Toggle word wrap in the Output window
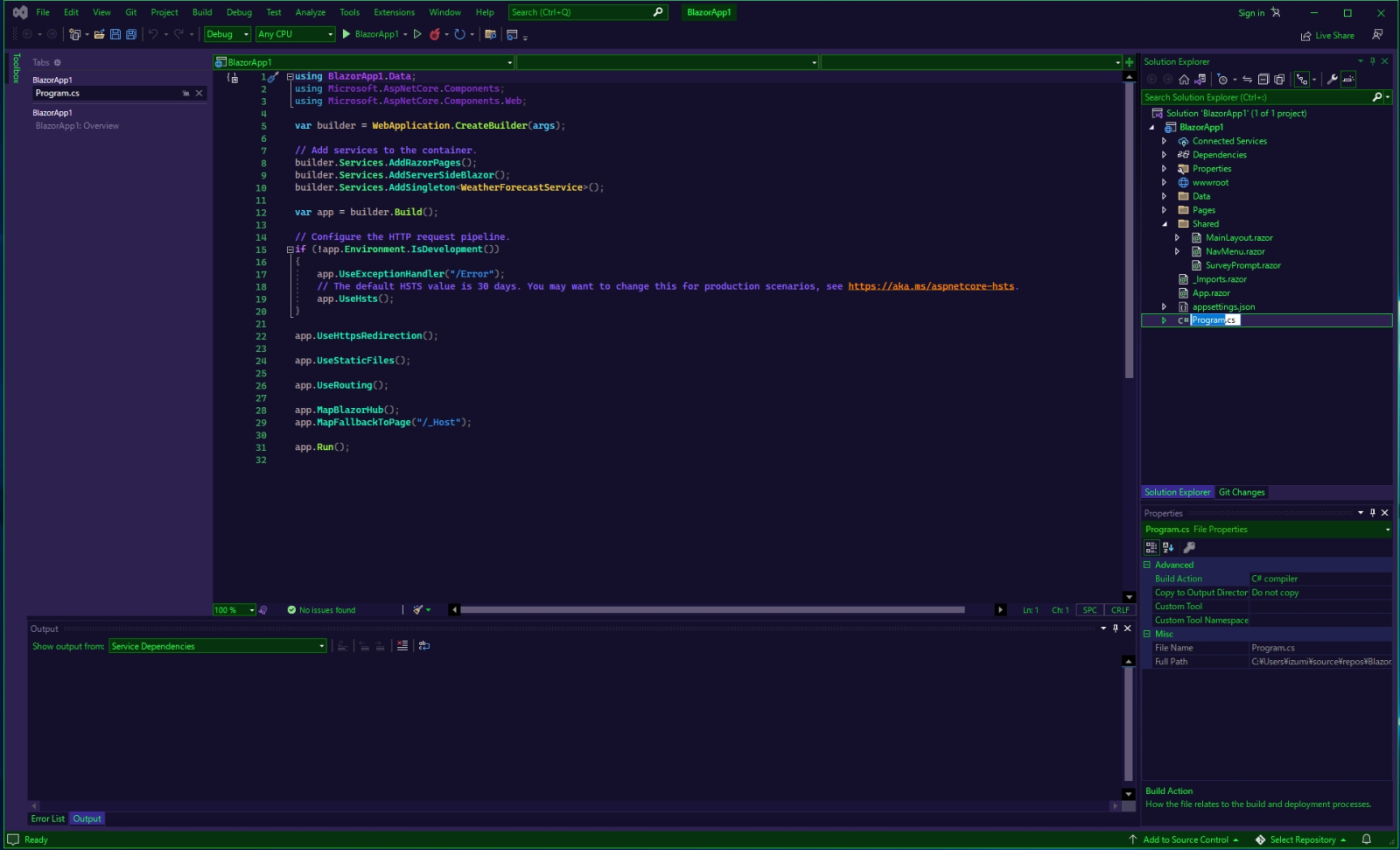1400x850 pixels. pyautogui.click(x=424, y=646)
